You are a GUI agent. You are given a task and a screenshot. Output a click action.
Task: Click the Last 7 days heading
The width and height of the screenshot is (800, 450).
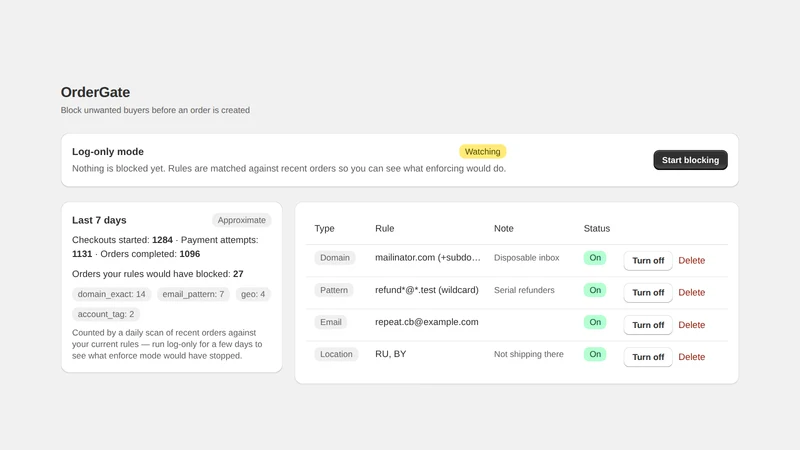tap(99, 220)
